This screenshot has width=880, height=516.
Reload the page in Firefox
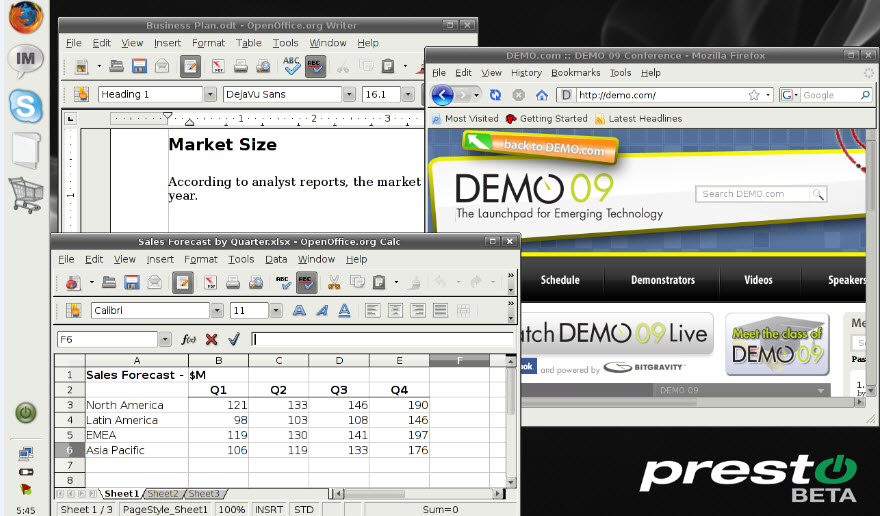click(x=495, y=95)
